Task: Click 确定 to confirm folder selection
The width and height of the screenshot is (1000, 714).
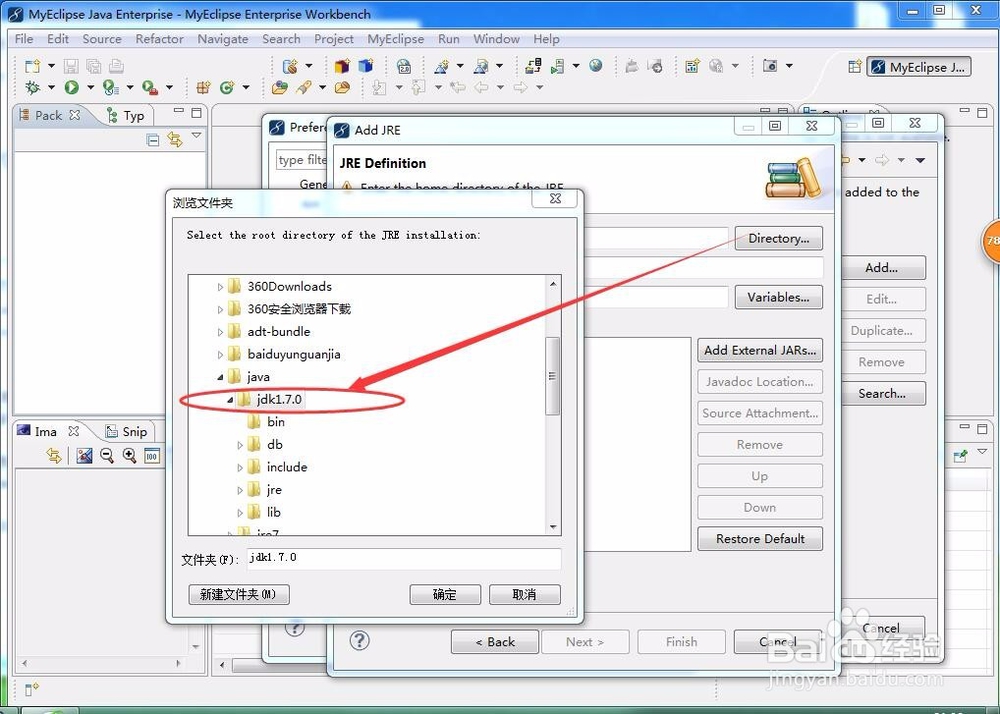Action: click(x=445, y=594)
